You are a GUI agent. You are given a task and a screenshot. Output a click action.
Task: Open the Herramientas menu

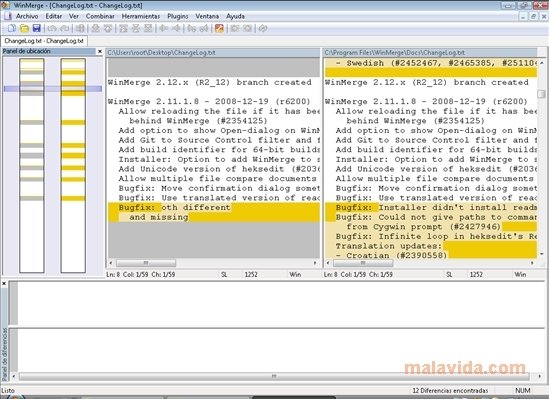click(x=141, y=16)
